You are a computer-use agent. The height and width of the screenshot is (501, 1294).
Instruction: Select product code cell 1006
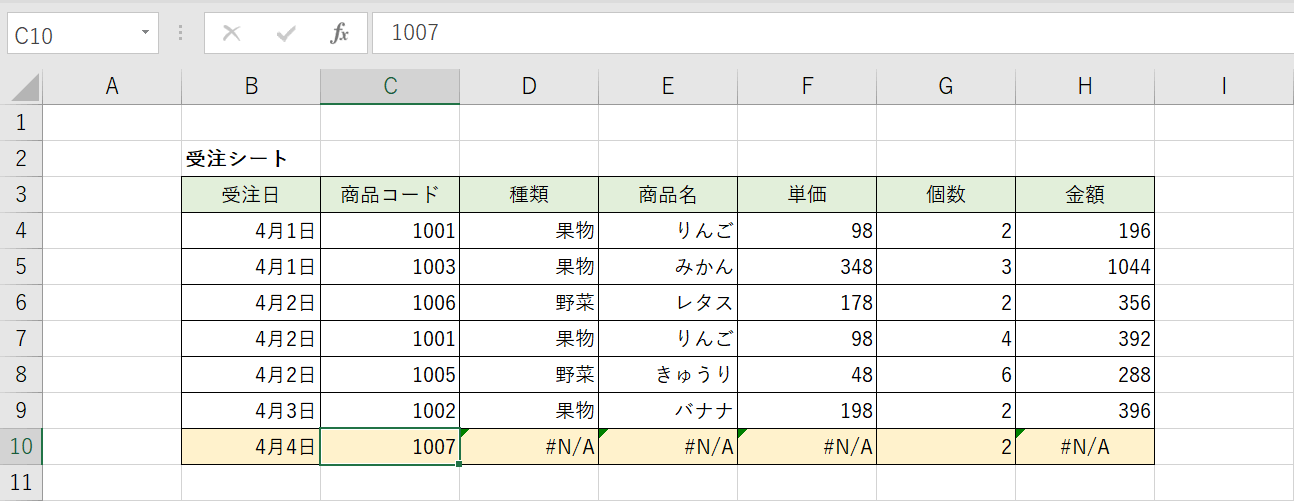pyautogui.click(x=390, y=303)
